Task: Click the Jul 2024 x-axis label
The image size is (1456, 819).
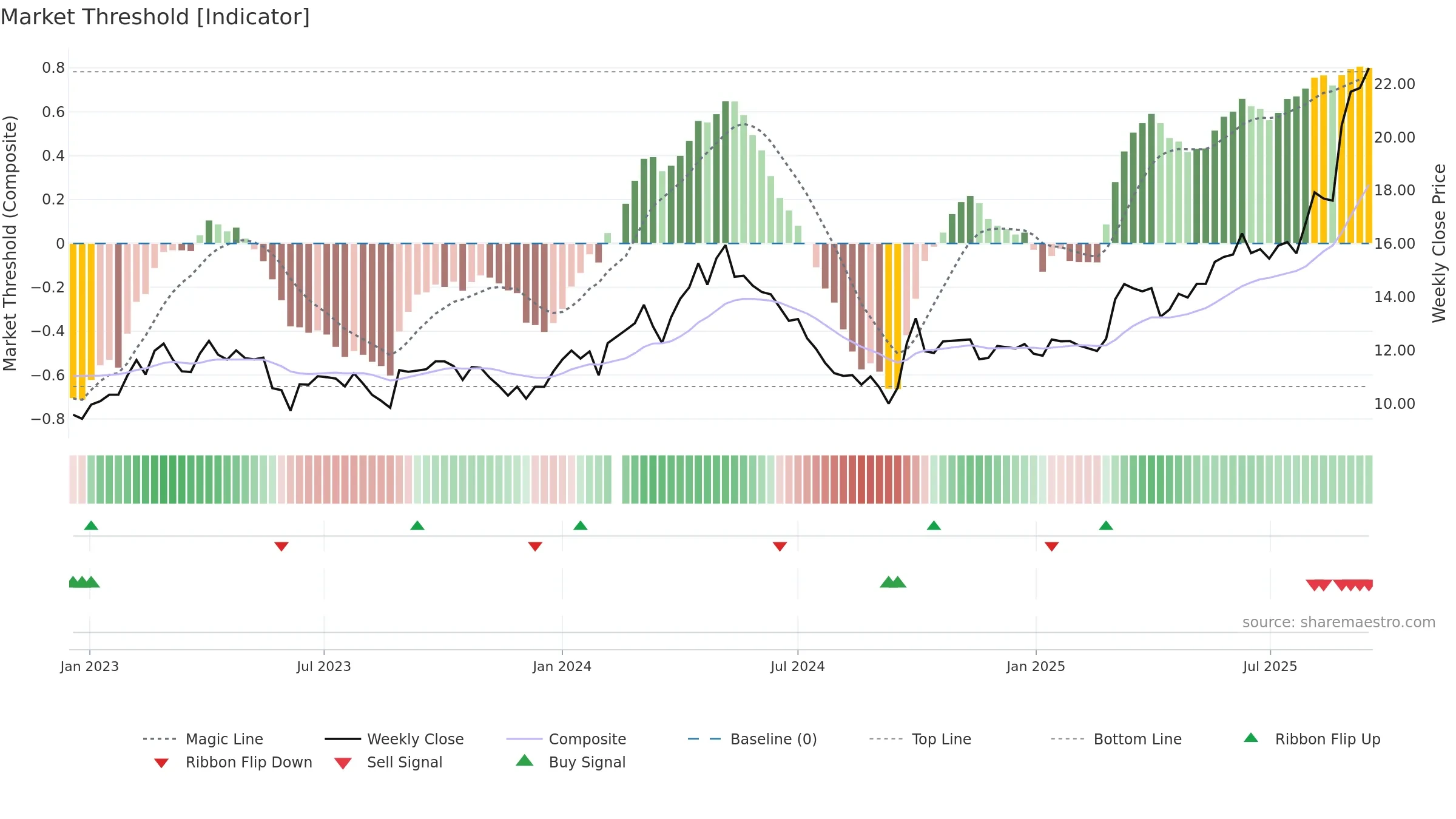Action: pos(798,666)
